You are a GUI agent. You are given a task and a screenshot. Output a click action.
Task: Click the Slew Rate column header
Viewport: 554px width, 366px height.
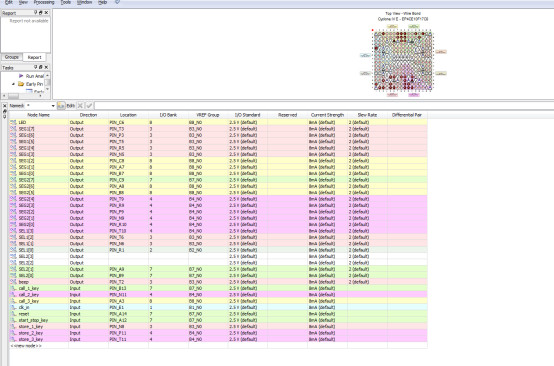coord(367,115)
